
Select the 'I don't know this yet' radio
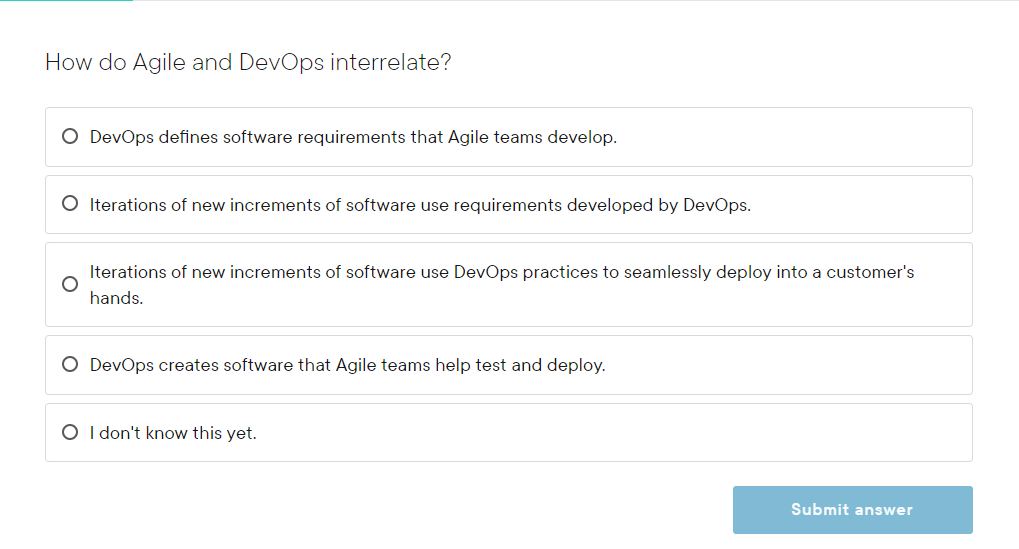[70, 432]
